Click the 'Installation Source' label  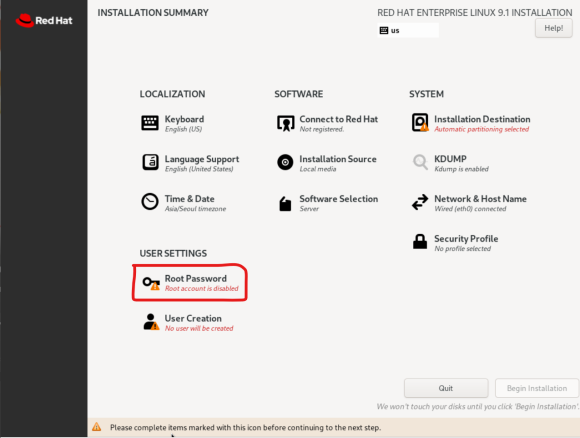(x=338, y=159)
